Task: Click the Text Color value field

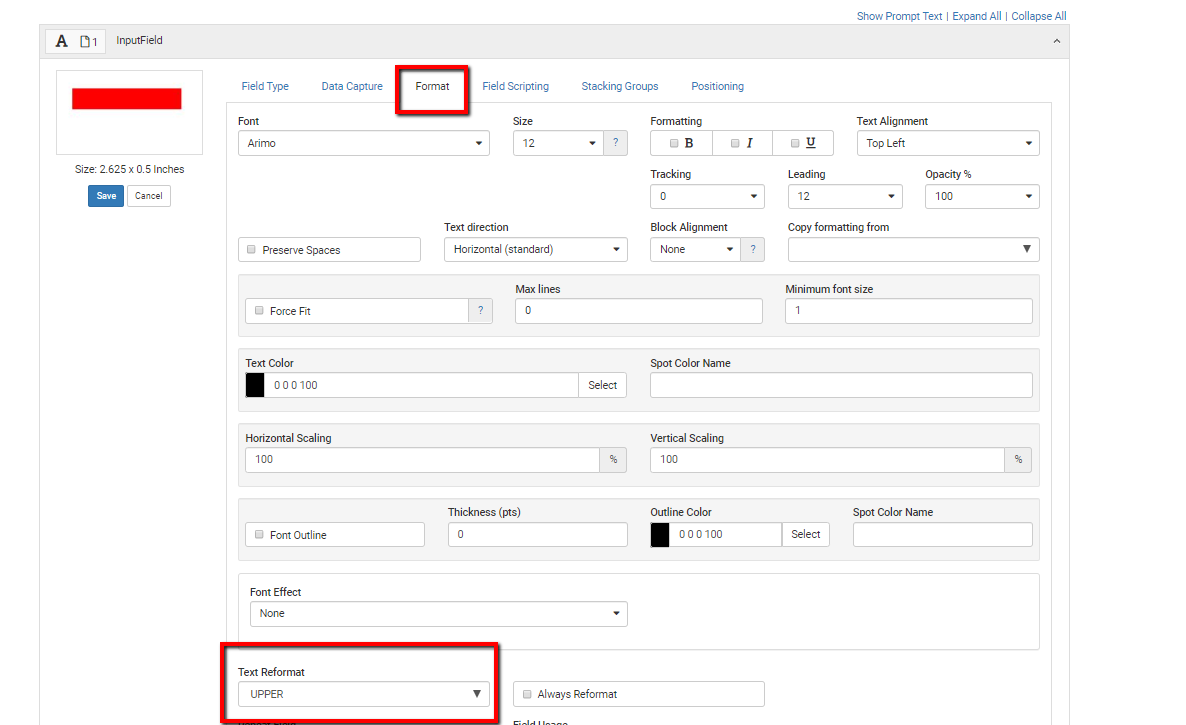Action: [x=421, y=385]
